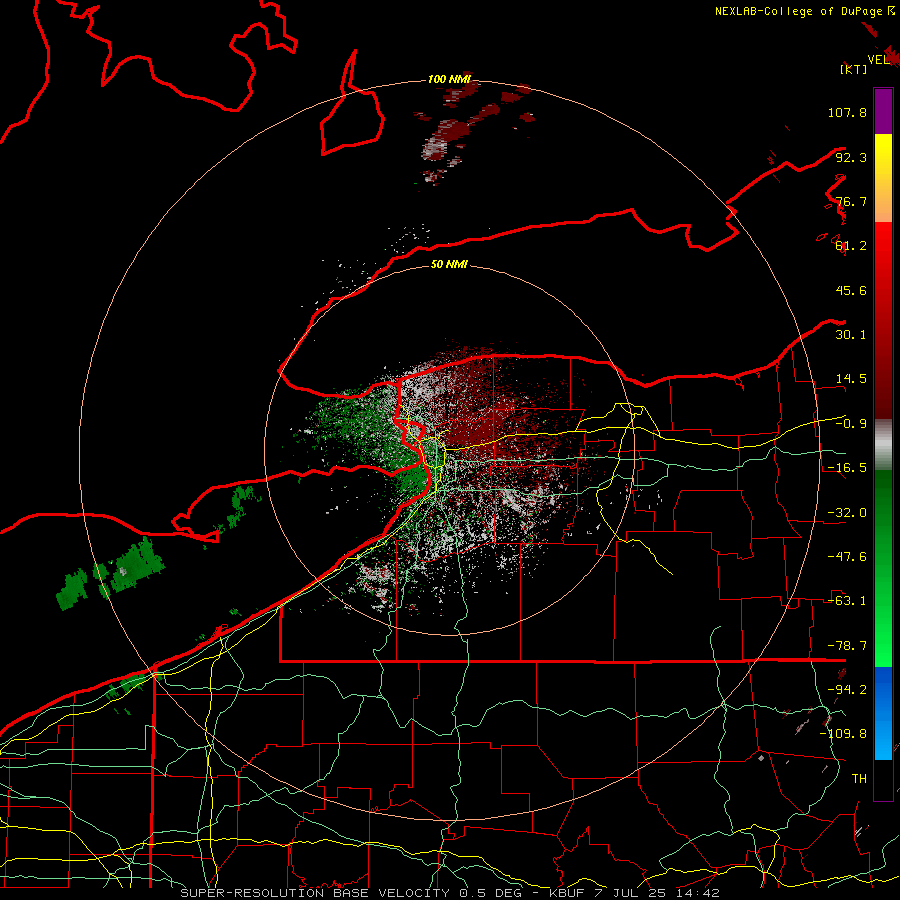Click the purple segment of the color bar
The width and height of the screenshot is (900, 900).
[x=883, y=111]
